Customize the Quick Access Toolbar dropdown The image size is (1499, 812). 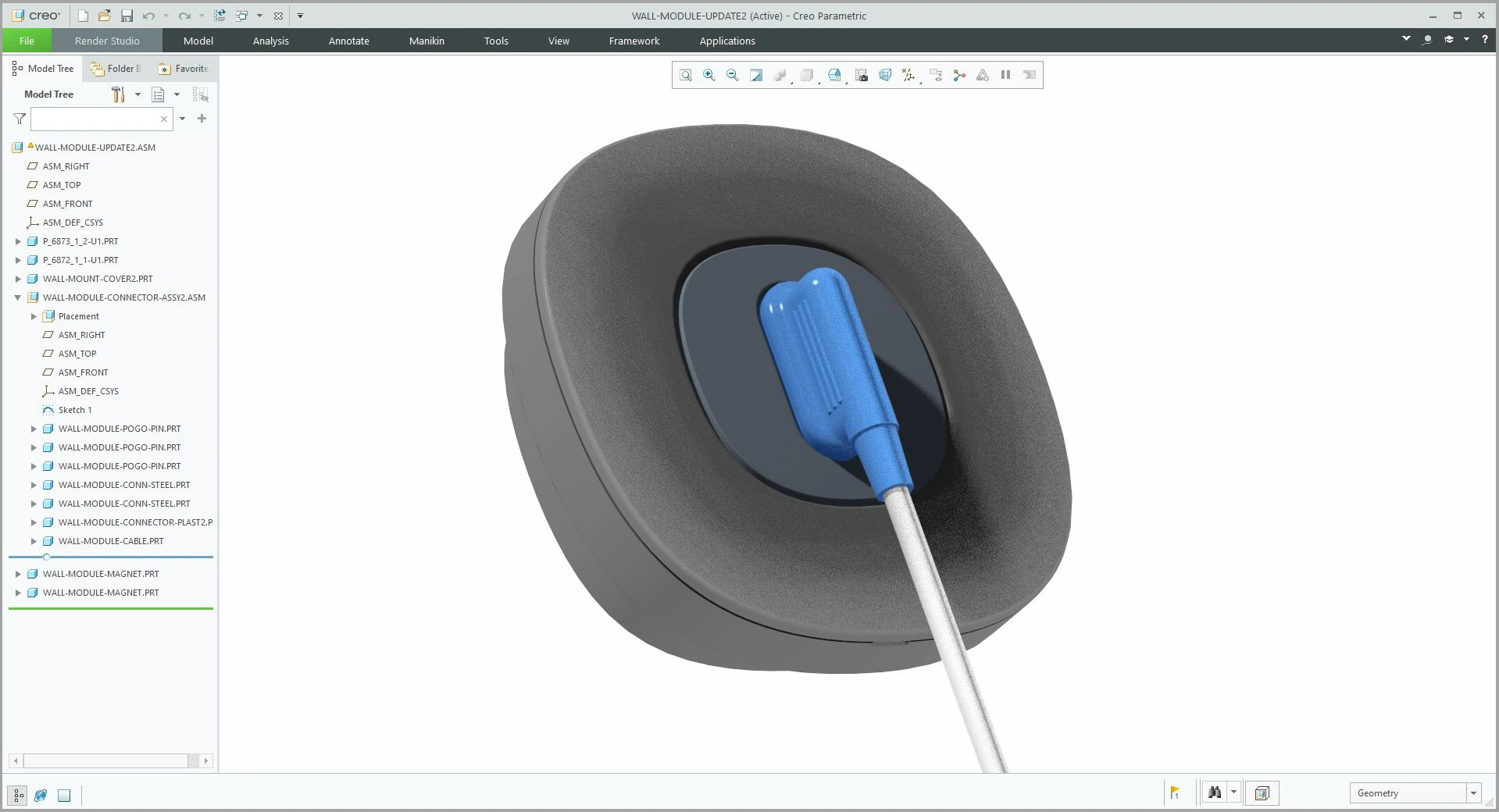point(300,16)
